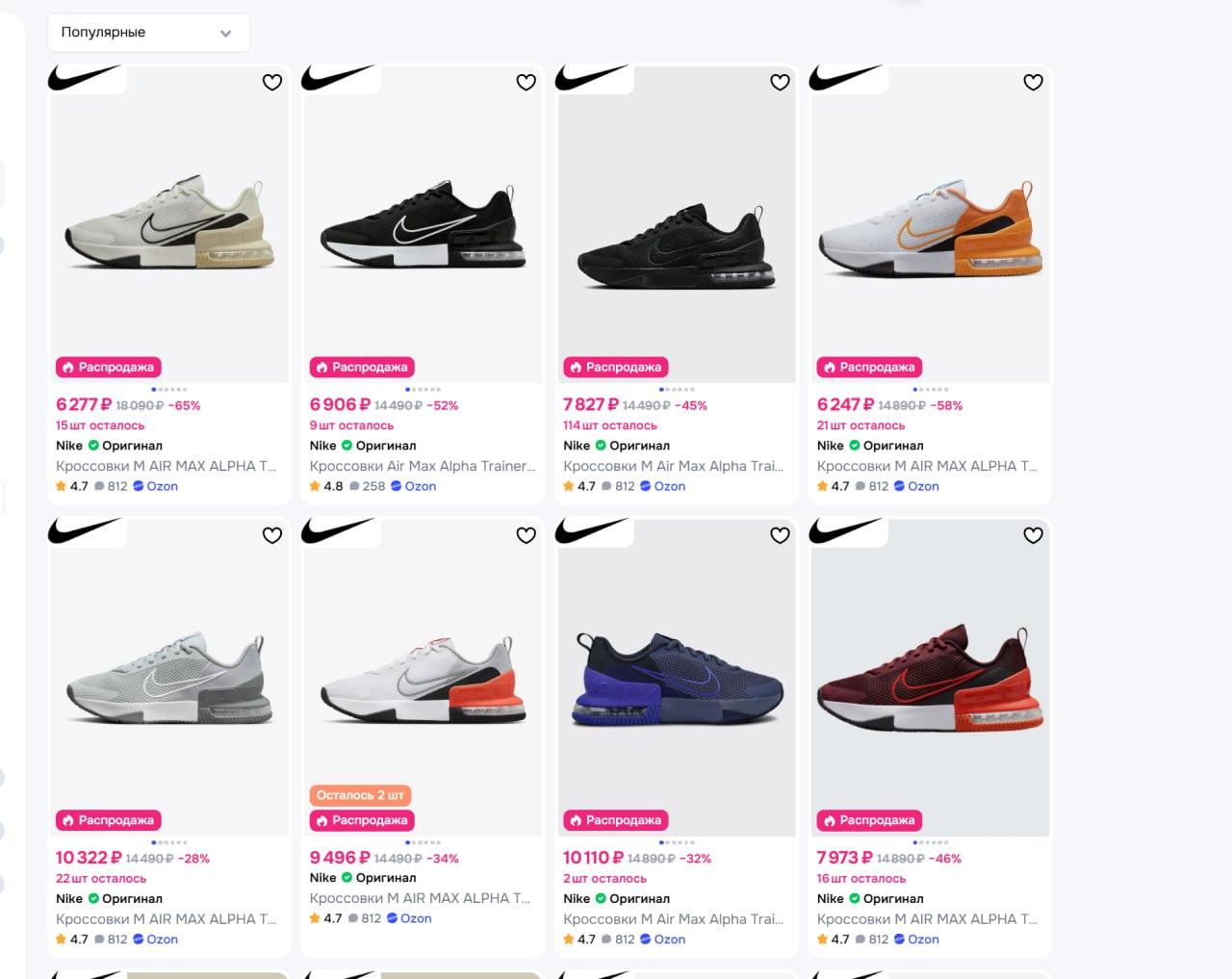This screenshot has height=979, width=1232.
Task: Click the heart icon on the blue 10 110 ₽ sneaker
Action: [x=780, y=535]
